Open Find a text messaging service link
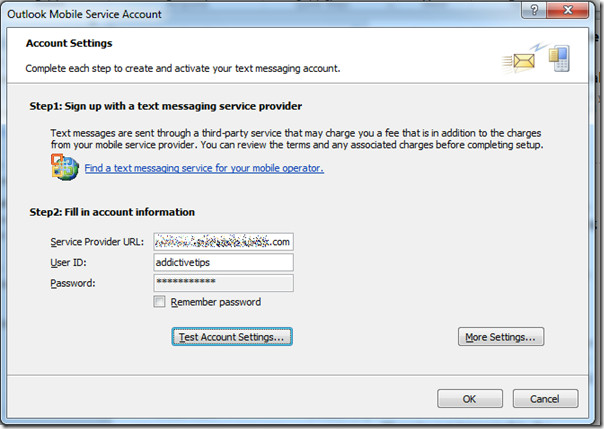Viewport: 604px width, 429px height. click(x=204, y=168)
